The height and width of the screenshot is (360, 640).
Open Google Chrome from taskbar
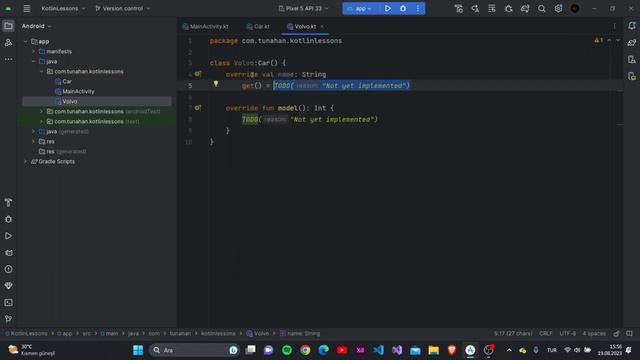click(x=305, y=350)
